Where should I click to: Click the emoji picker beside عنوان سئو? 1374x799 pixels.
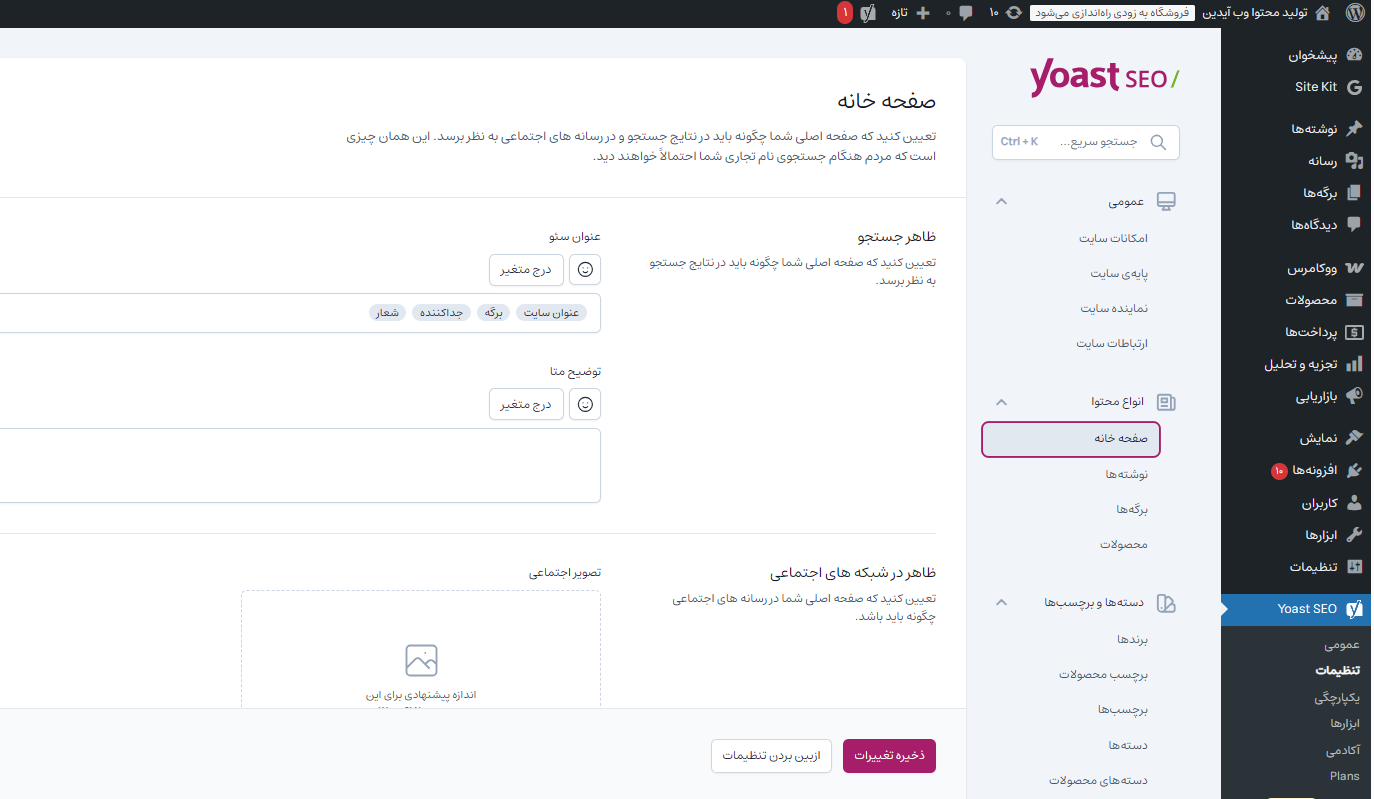pos(585,269)
